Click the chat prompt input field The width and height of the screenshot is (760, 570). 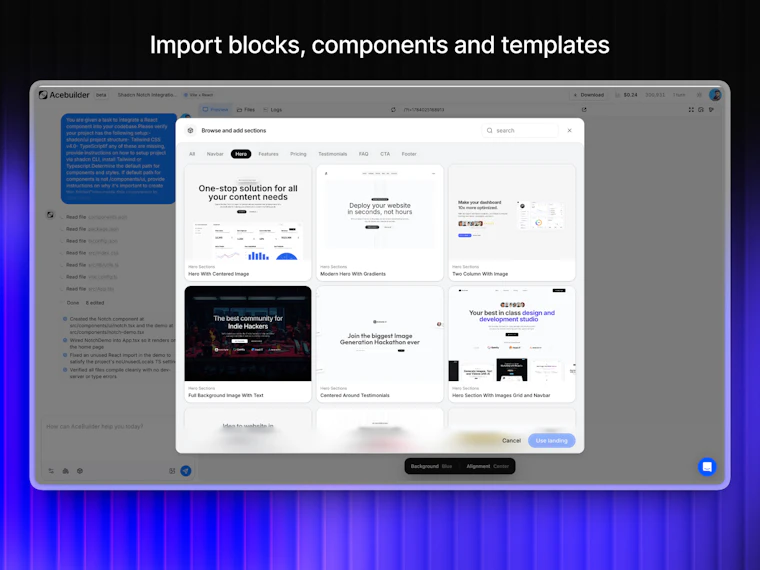[117, 439]
